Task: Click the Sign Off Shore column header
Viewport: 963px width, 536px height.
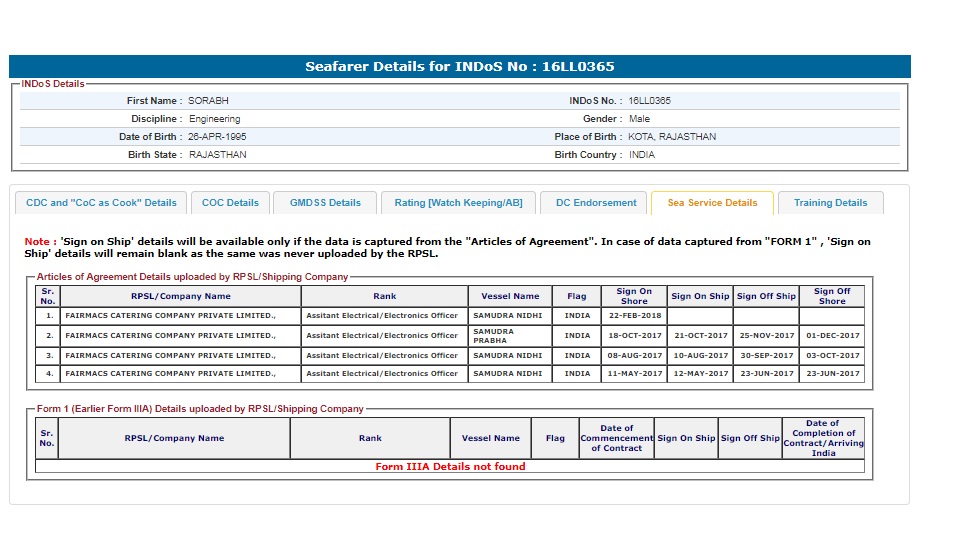Action: tap(831, 296)
